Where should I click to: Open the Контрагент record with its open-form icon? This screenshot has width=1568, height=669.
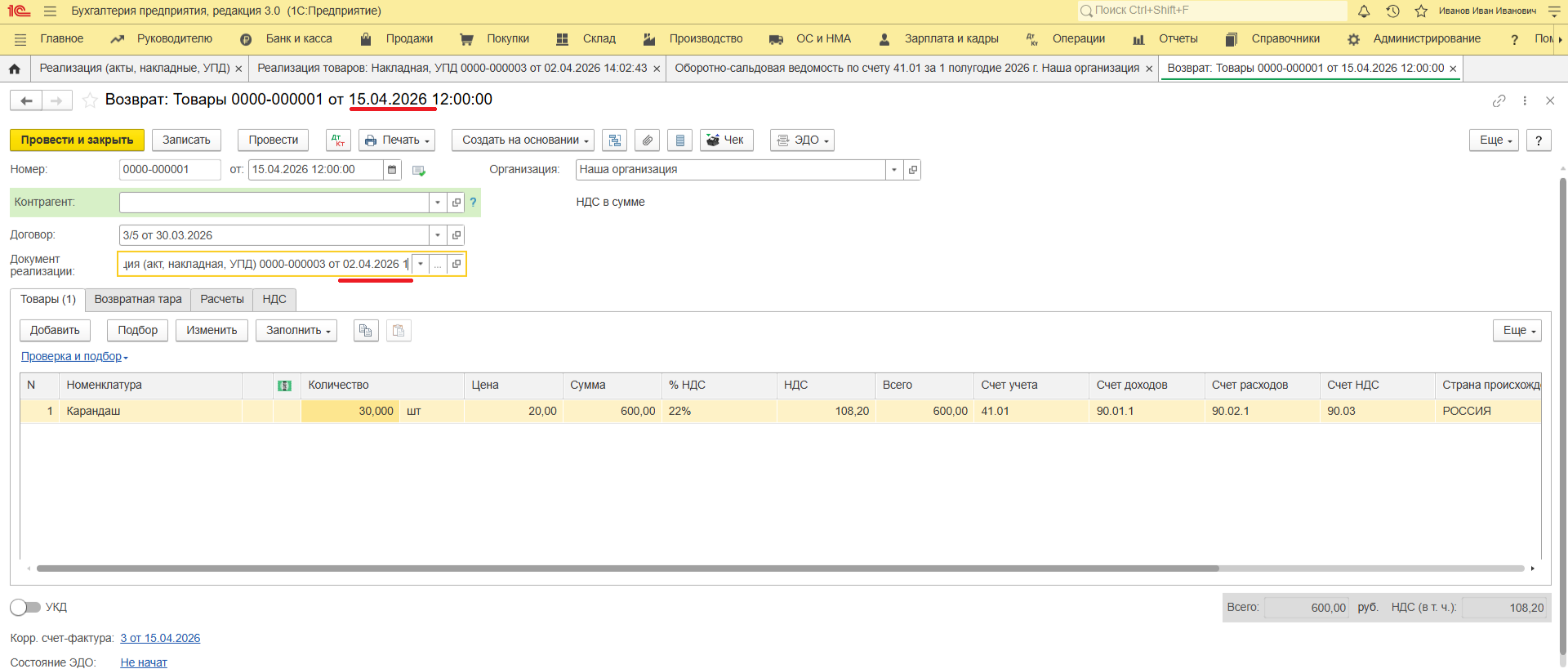[457, 203]
